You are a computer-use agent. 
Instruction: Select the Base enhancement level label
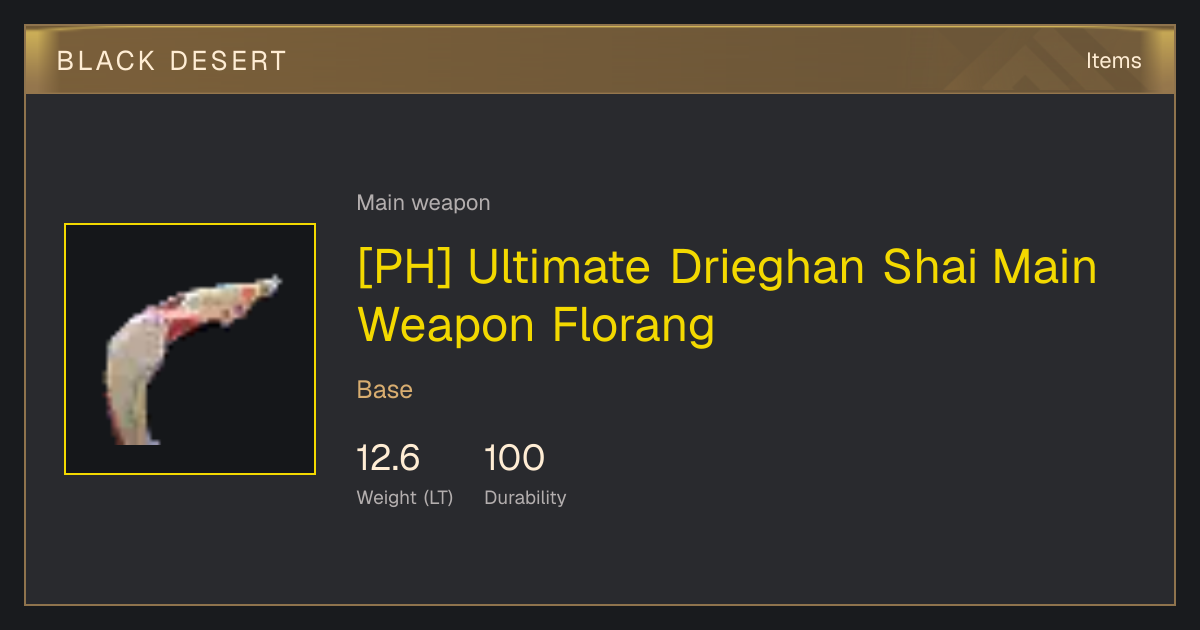385,389
